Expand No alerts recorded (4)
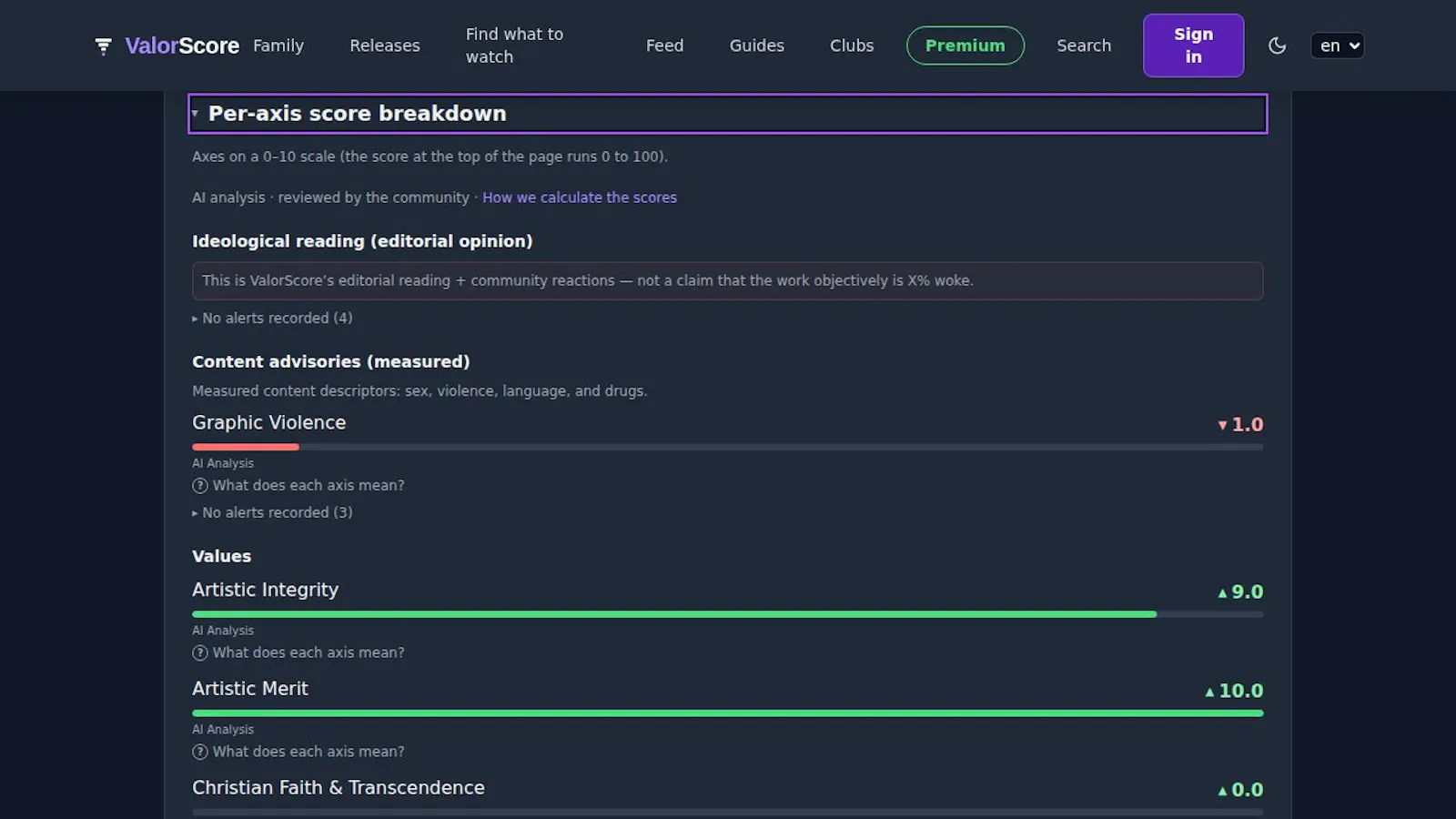 point(272,318)
